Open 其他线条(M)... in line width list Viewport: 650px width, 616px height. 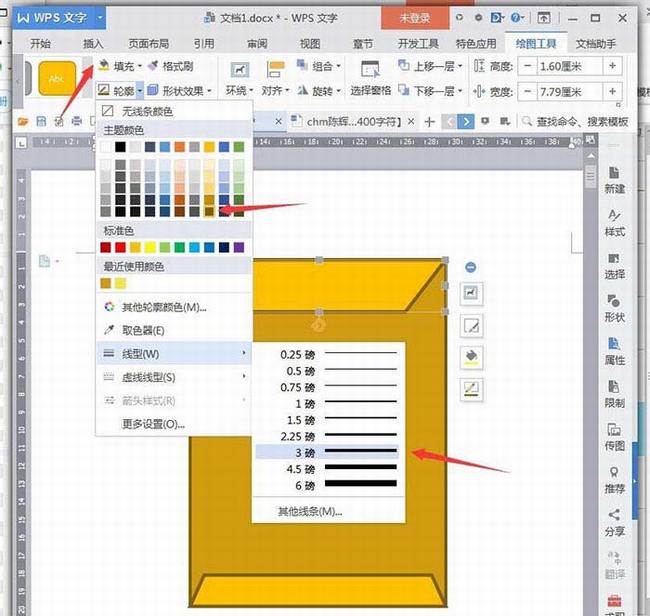click(x=309, y=512)
